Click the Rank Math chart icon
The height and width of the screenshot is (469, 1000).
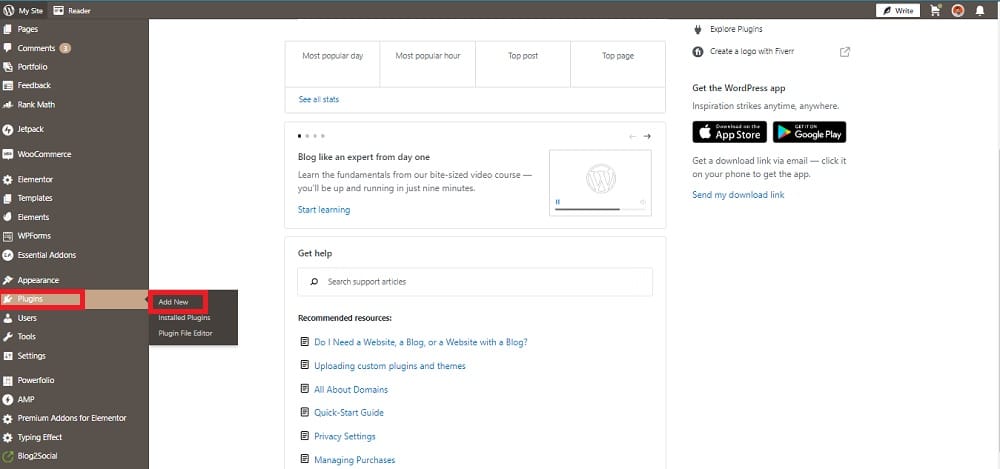point(8,105)
